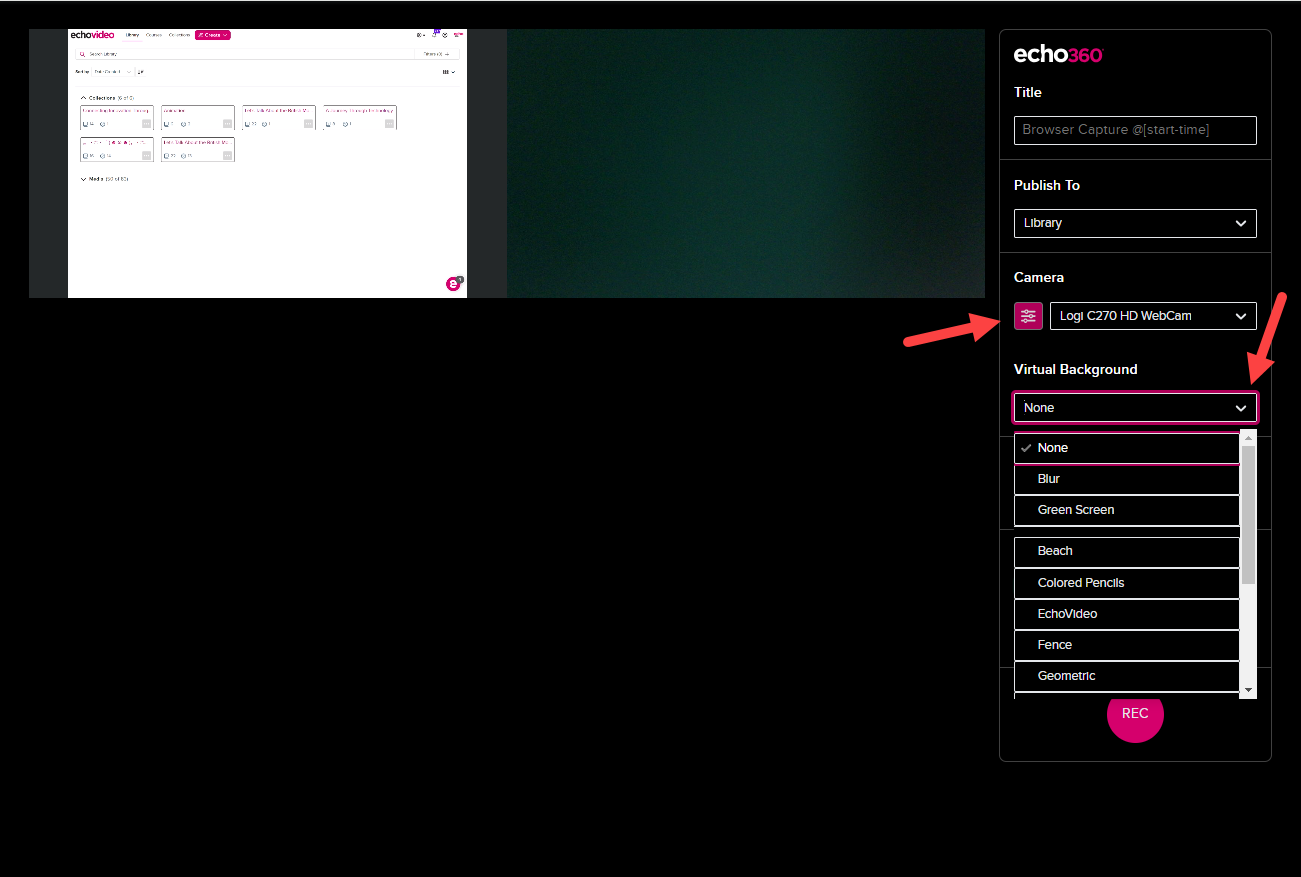The height and width of the screenshot is (877, 1301).
Task: Pick the Beach virtual background
Action: tap(1127, 551)
